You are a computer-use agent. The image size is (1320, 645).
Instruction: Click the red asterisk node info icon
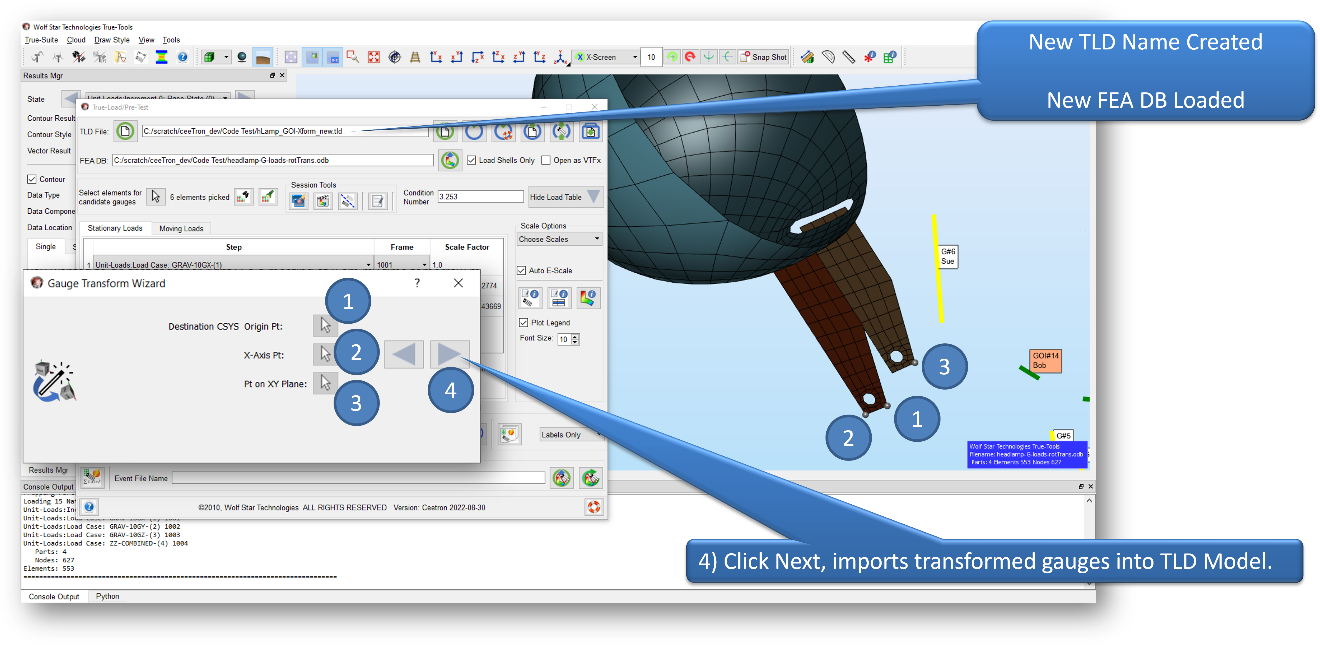[x=868, y=57]
